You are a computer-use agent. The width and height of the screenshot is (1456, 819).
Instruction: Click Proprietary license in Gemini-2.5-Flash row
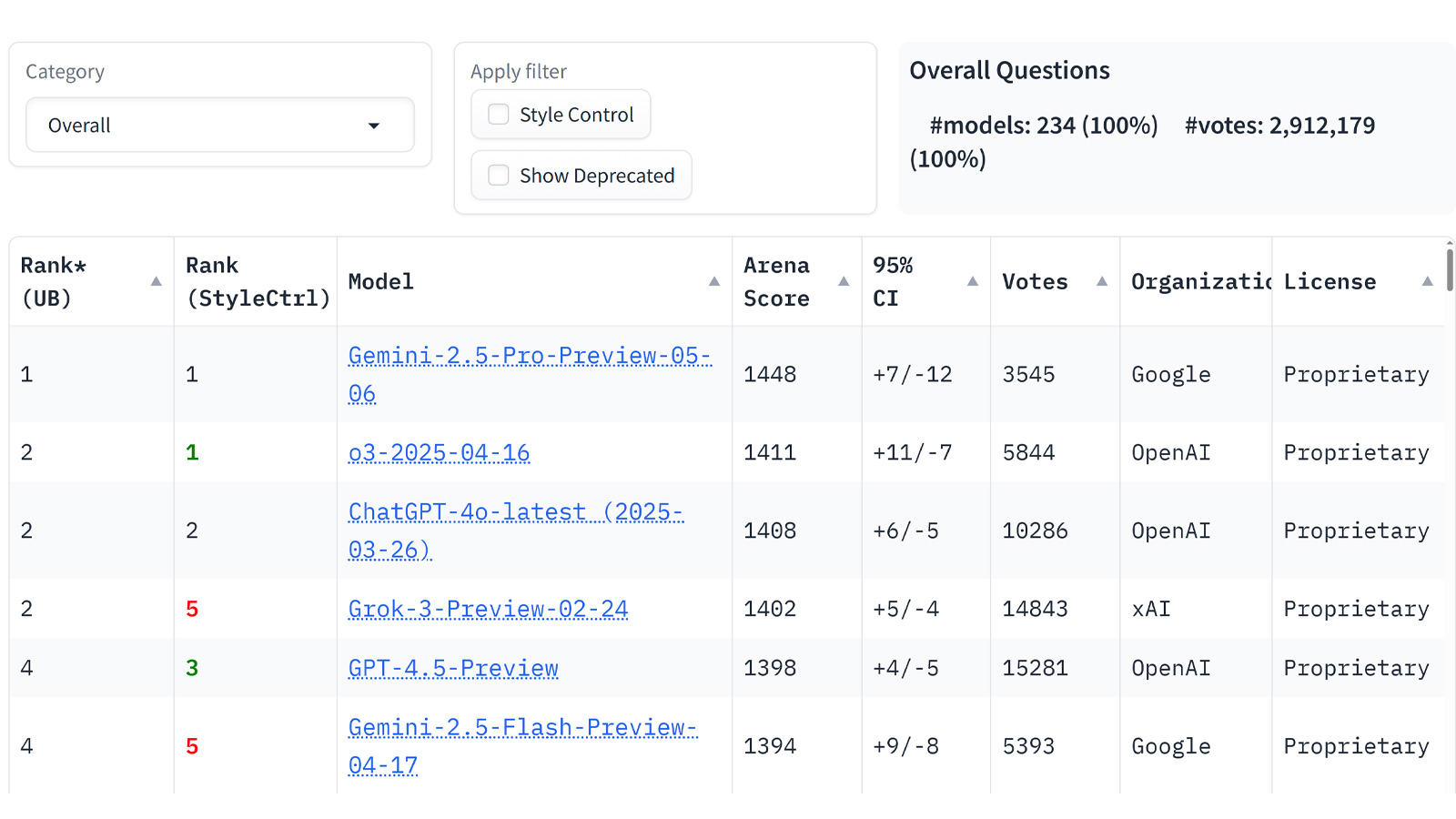pyautogui.click(x=1356, y=747)
